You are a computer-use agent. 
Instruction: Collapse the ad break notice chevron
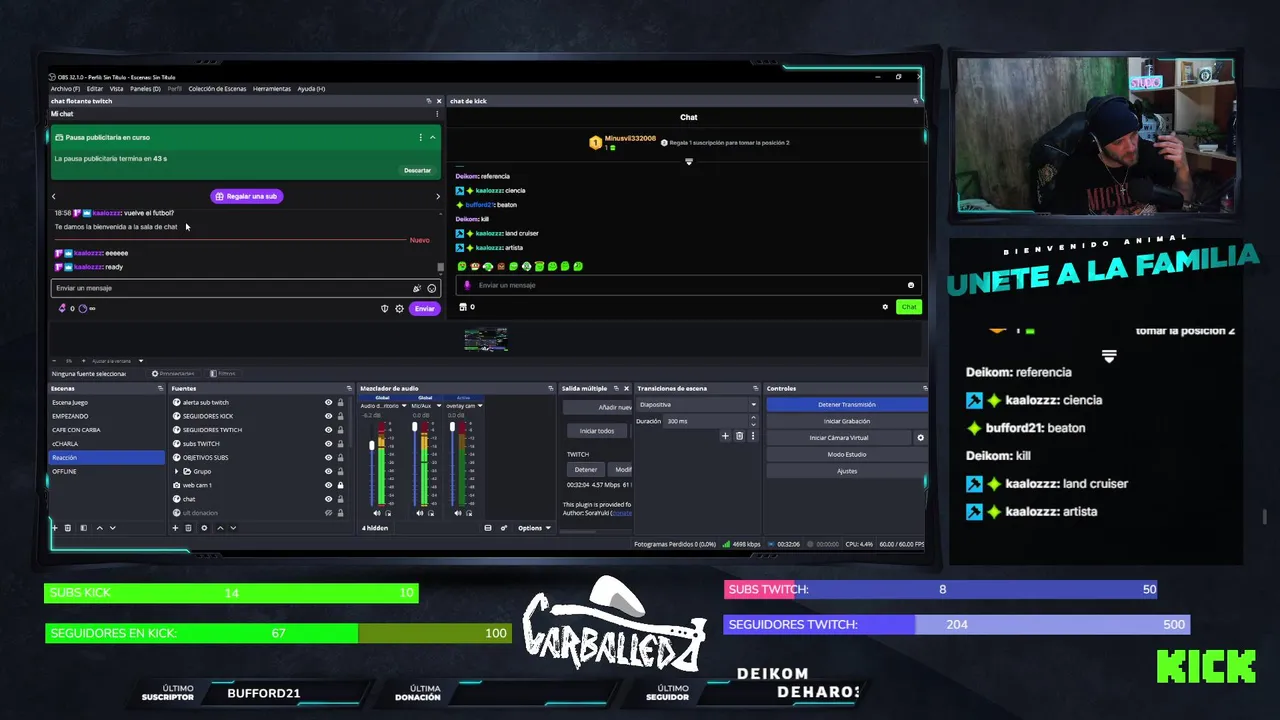click(432, 137)
